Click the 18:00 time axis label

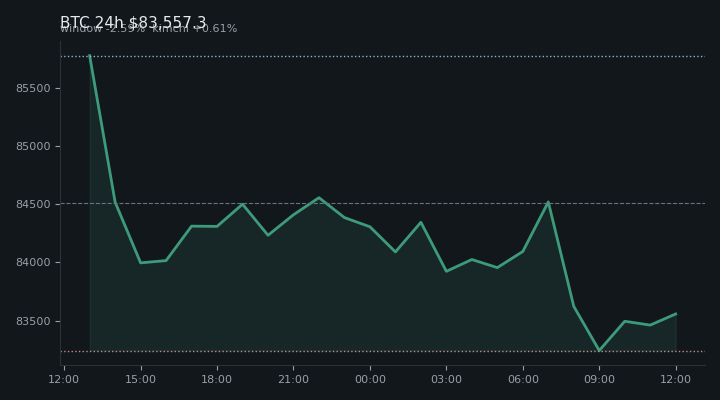(217, 379)
